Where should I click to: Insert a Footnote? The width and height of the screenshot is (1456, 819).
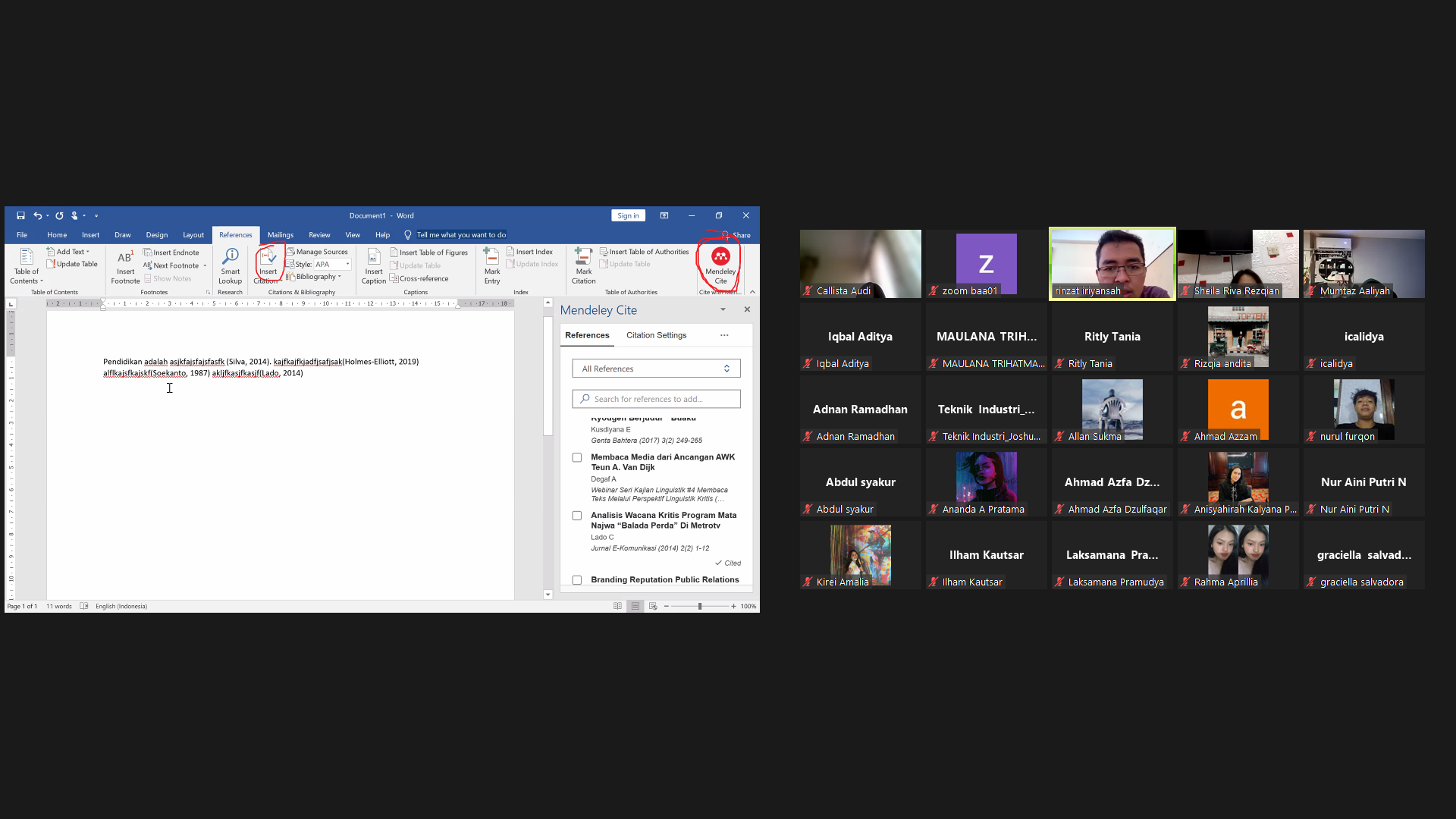coord(125,266)
